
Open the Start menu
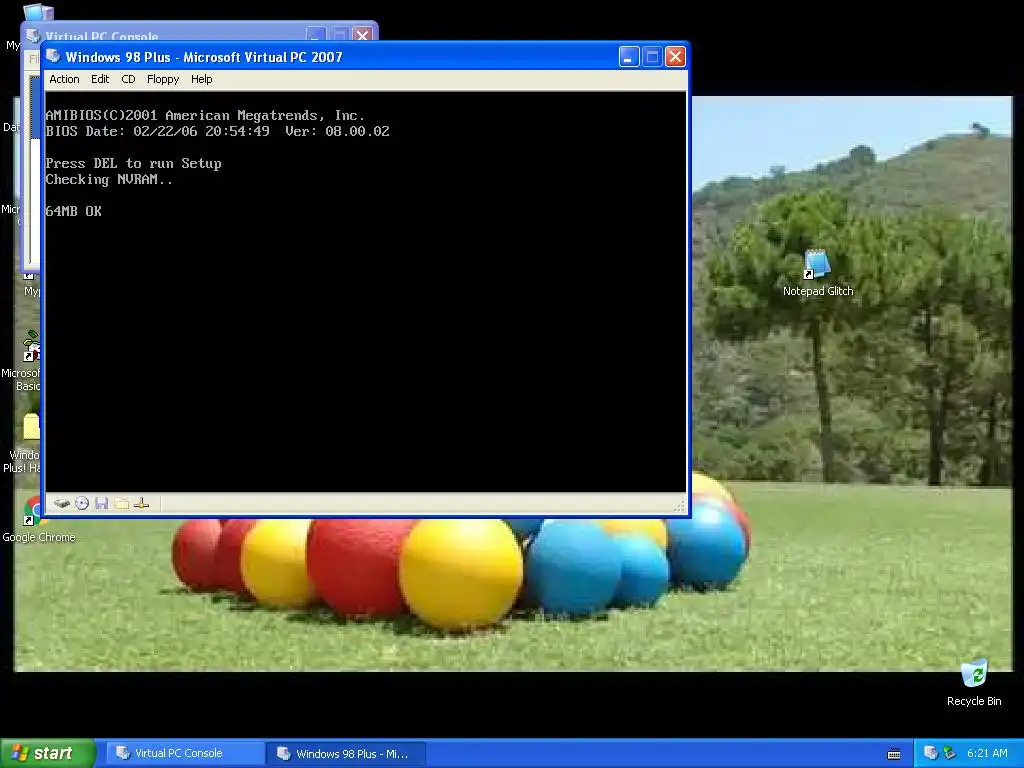click(x=48, y=753)
